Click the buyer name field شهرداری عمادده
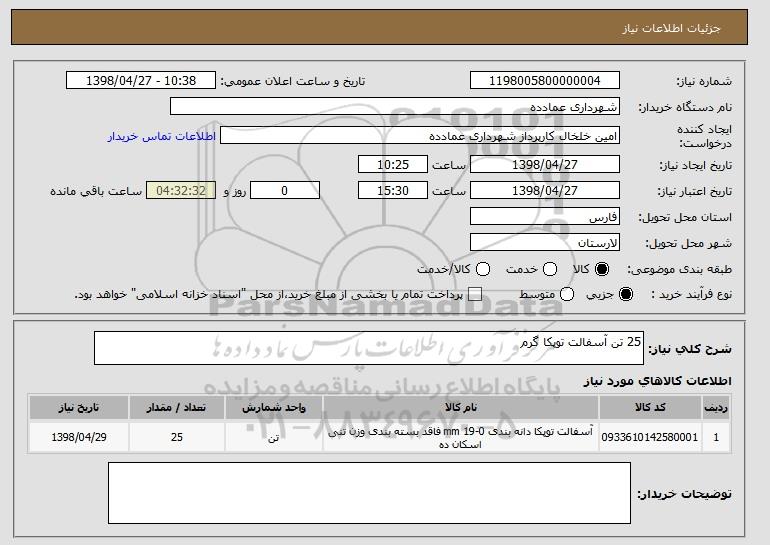Screen dimensions: 770x545 (395, 107)
